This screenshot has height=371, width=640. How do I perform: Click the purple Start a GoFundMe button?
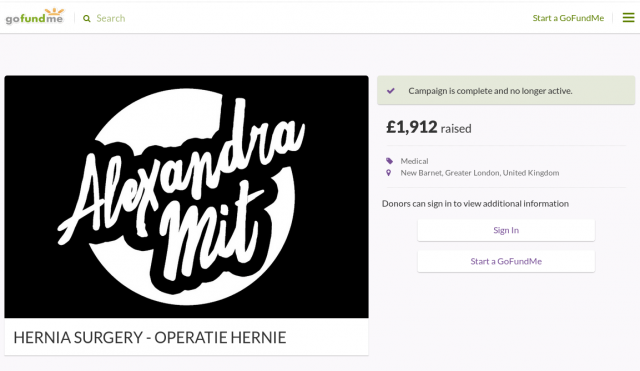[x=506, y=261]
